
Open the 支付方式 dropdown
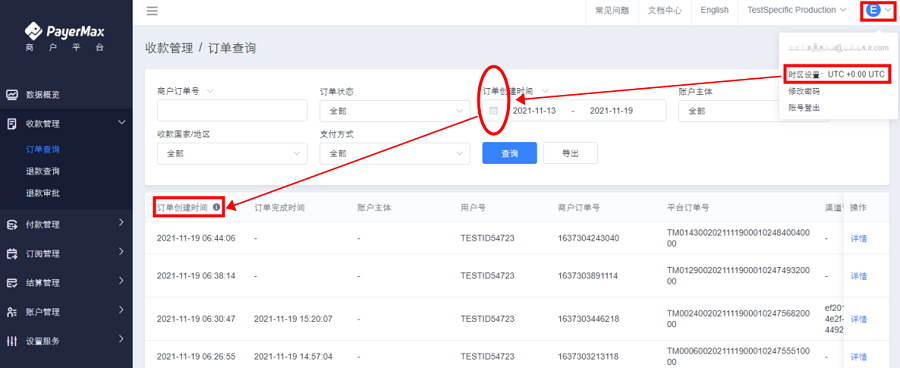point(394,153)
